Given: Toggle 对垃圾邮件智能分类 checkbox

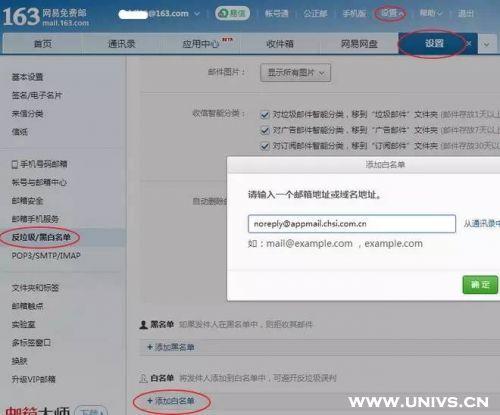Looking at the screenshot, I should point(265,115).
